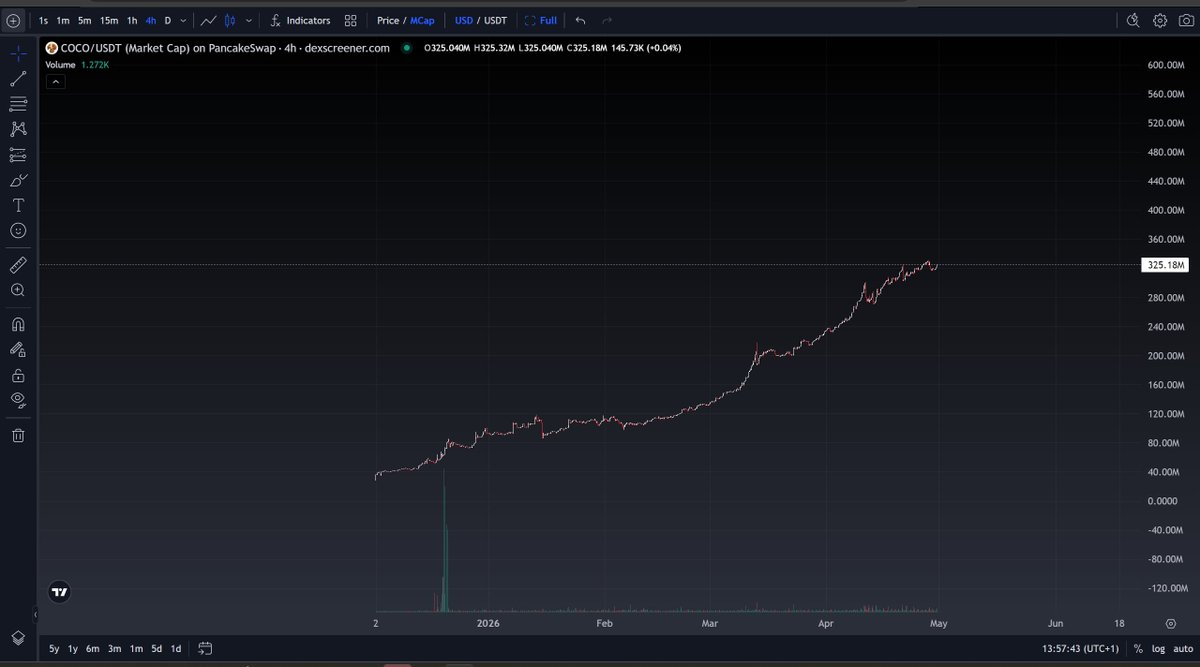Activate the zoom in tool

click(18, 290)
